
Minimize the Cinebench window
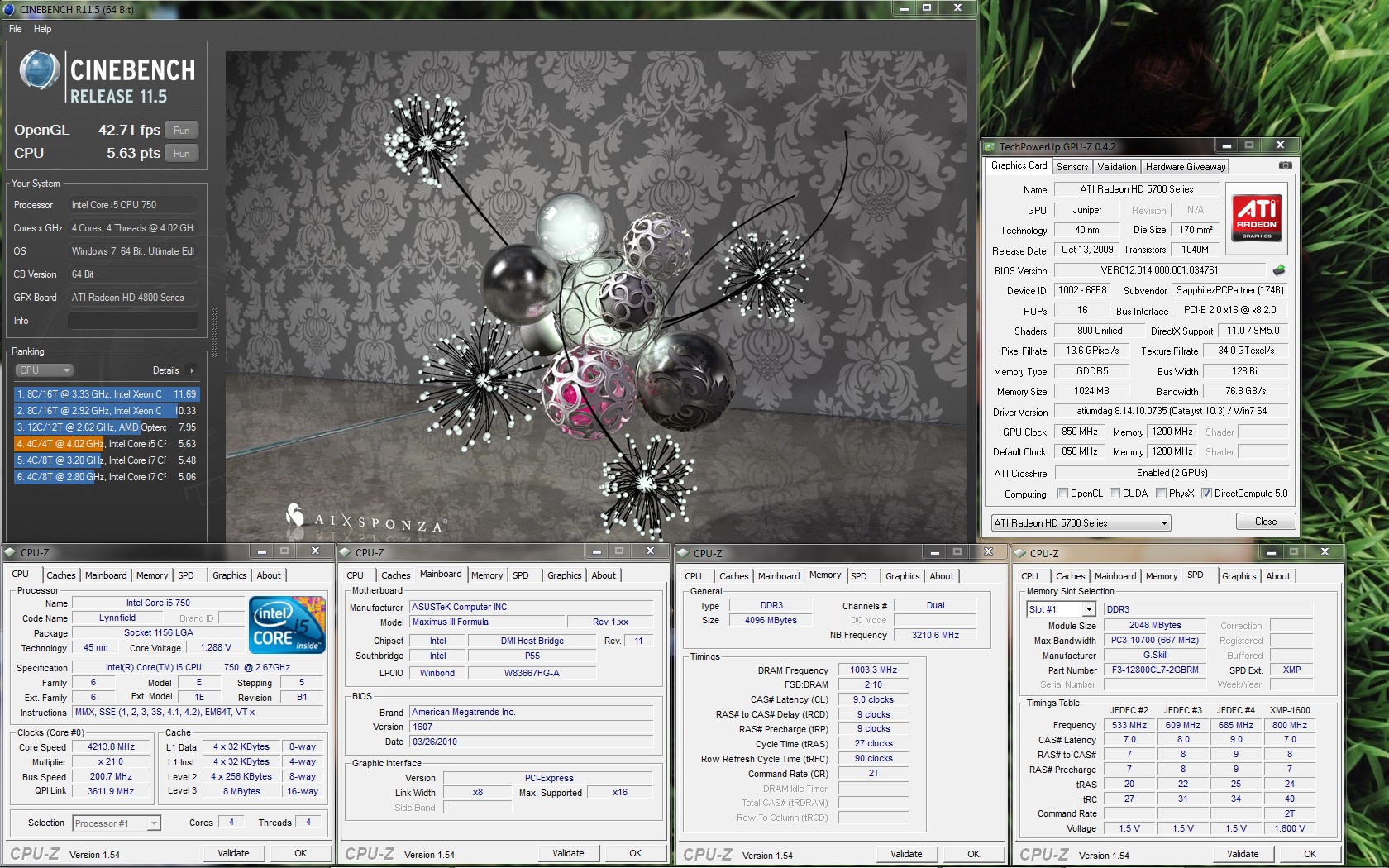point(904,8)
